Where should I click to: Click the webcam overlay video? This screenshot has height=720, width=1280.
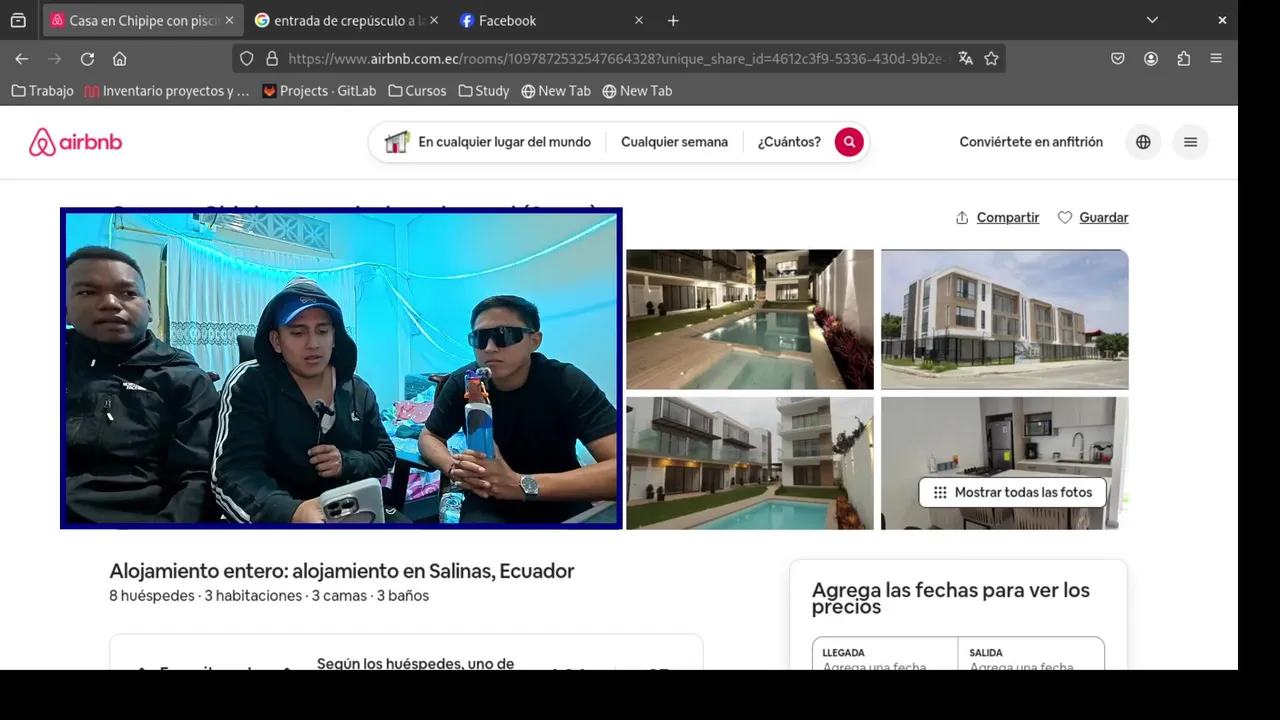tap(341, 368)
